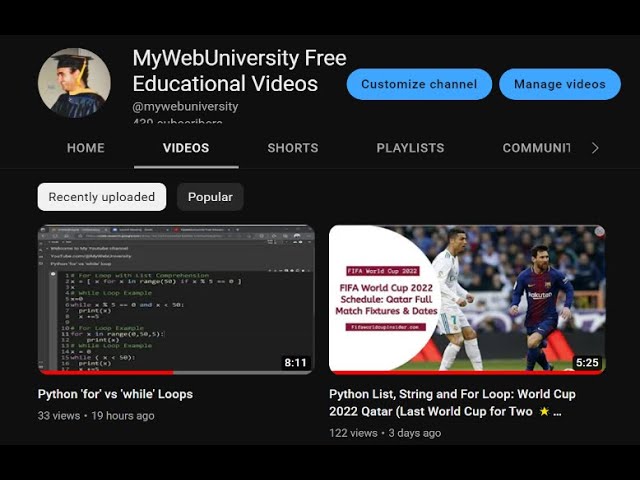Click the @mywebuniversity channel handle

pyautogui.click(x=185, y=107)
